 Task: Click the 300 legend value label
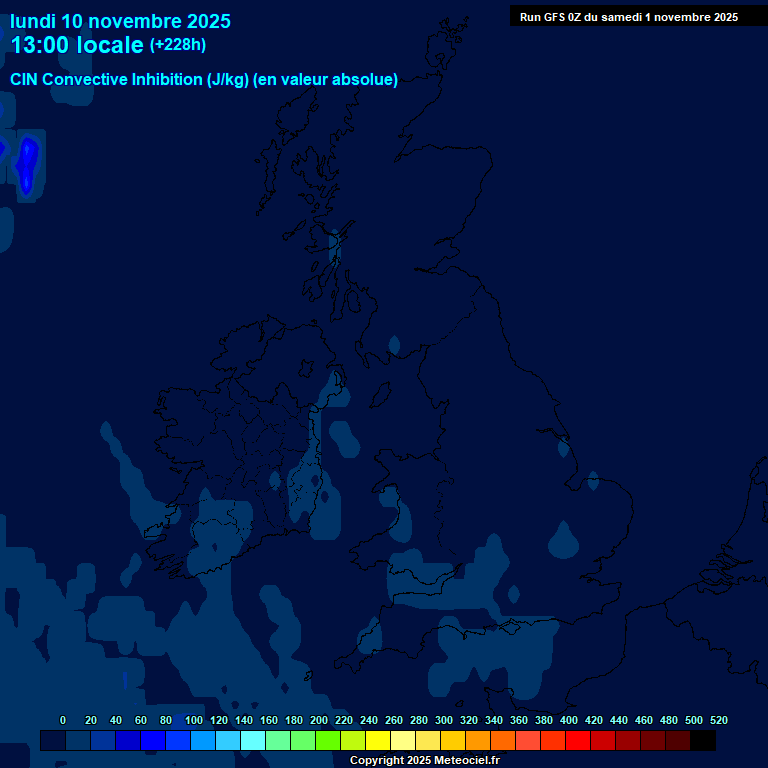[x=443, y=720]
